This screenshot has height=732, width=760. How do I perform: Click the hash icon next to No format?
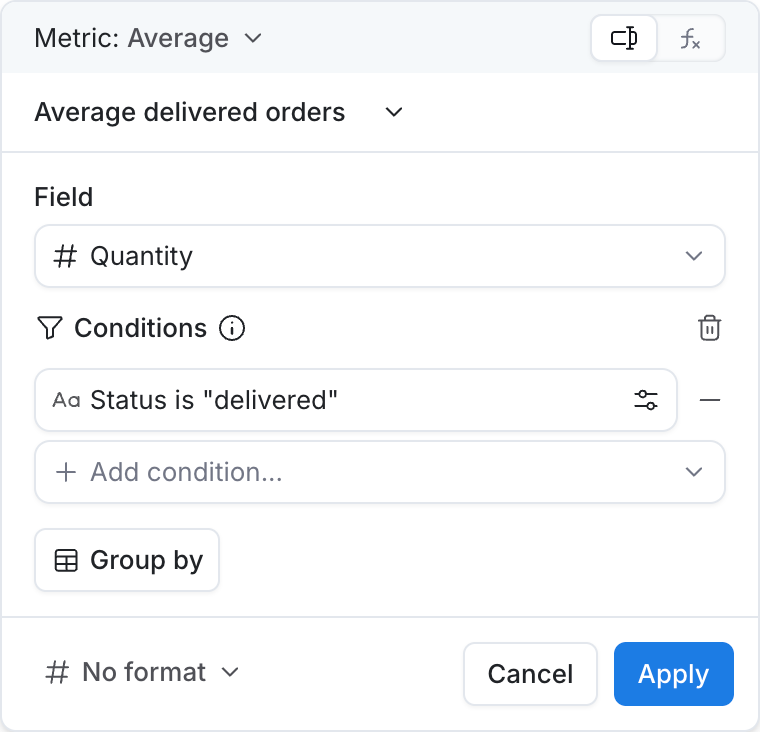tap(57, 672)
